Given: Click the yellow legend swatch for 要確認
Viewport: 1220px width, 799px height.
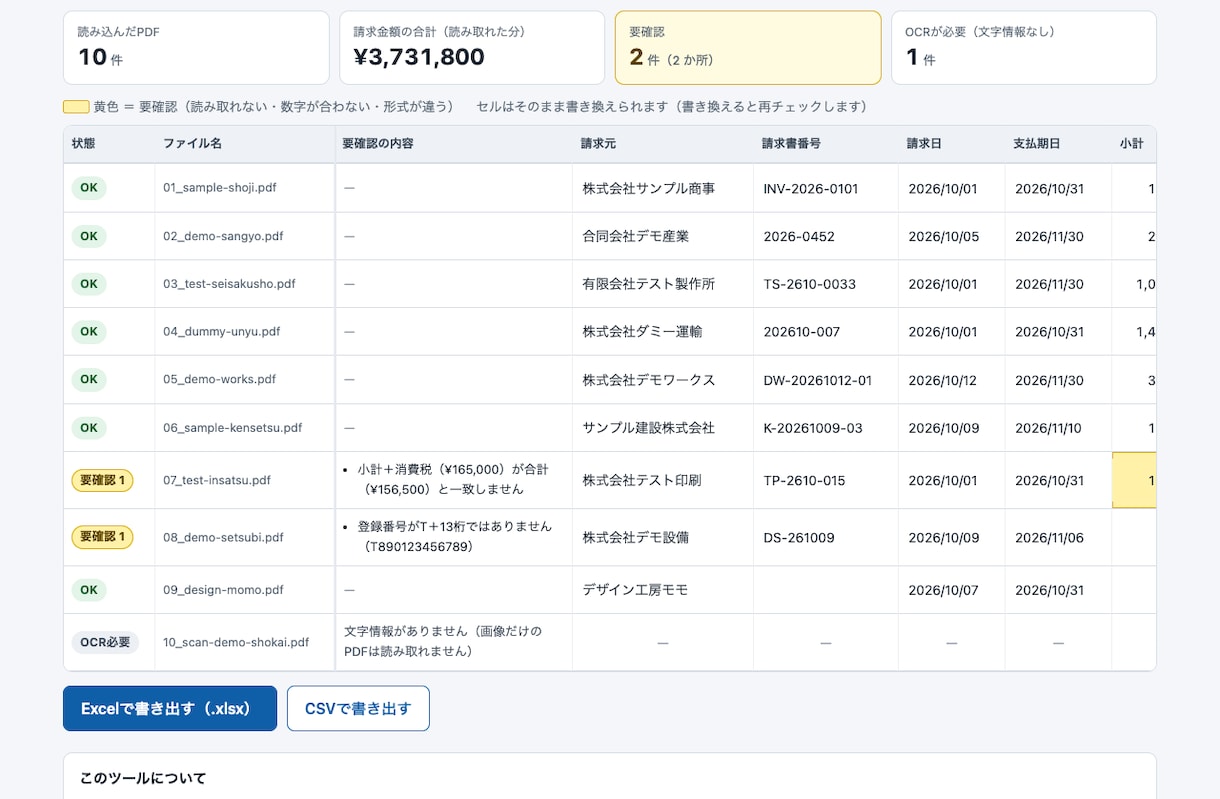Looking at the screenshot, I should (76, 107).
